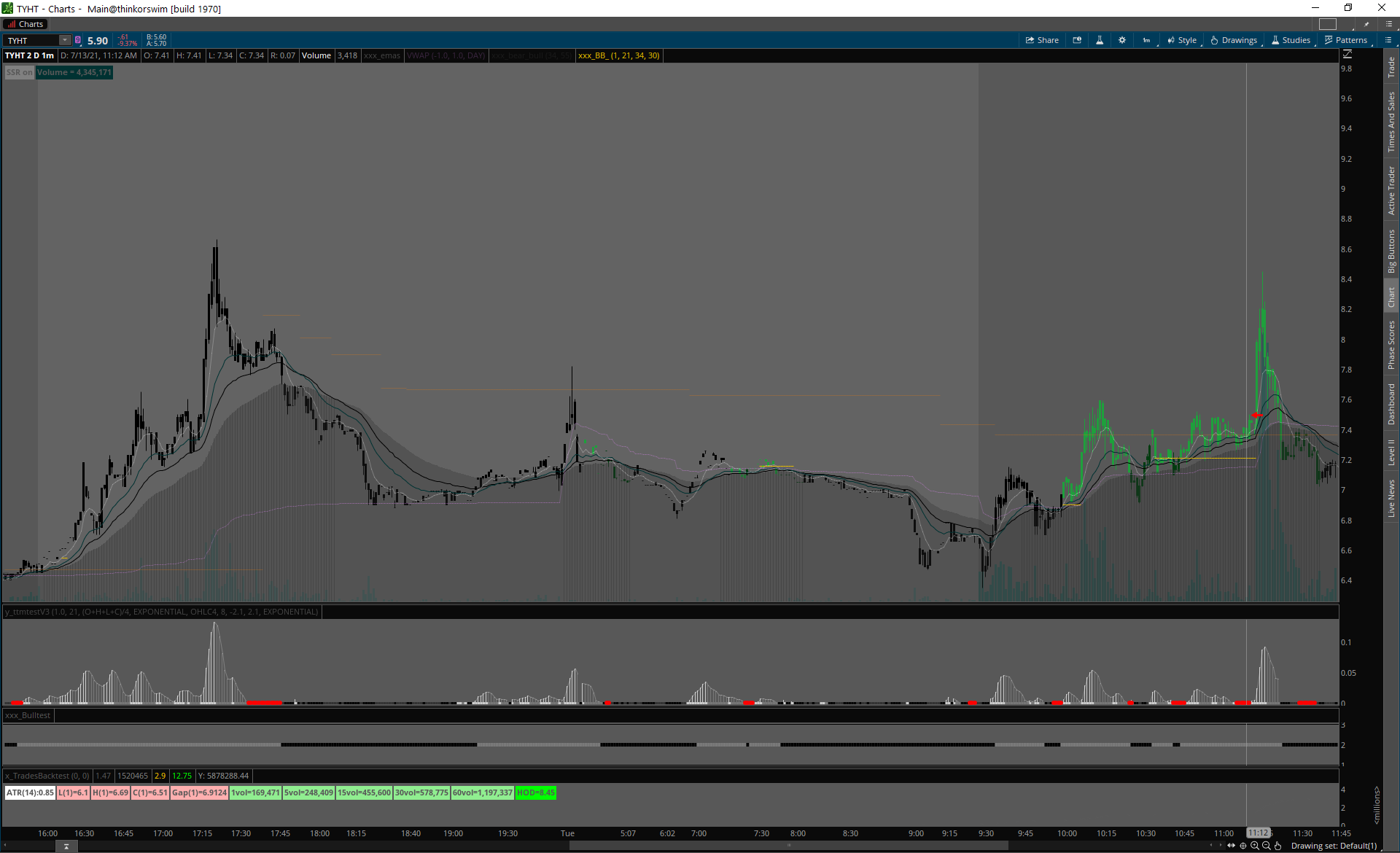Open the Style dropdown menu
Image resolution: width=1400 pixels, height=853 pixels.
click(x=1182, y=40)
